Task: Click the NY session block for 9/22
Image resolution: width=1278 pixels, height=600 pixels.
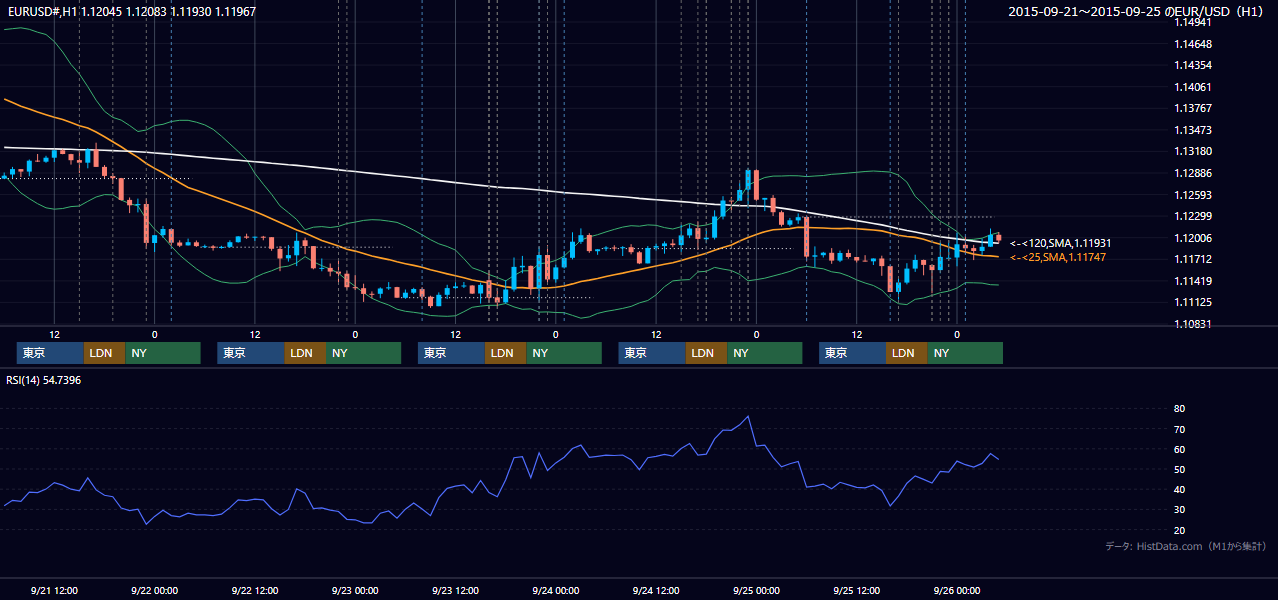Action: click(364, 353)
